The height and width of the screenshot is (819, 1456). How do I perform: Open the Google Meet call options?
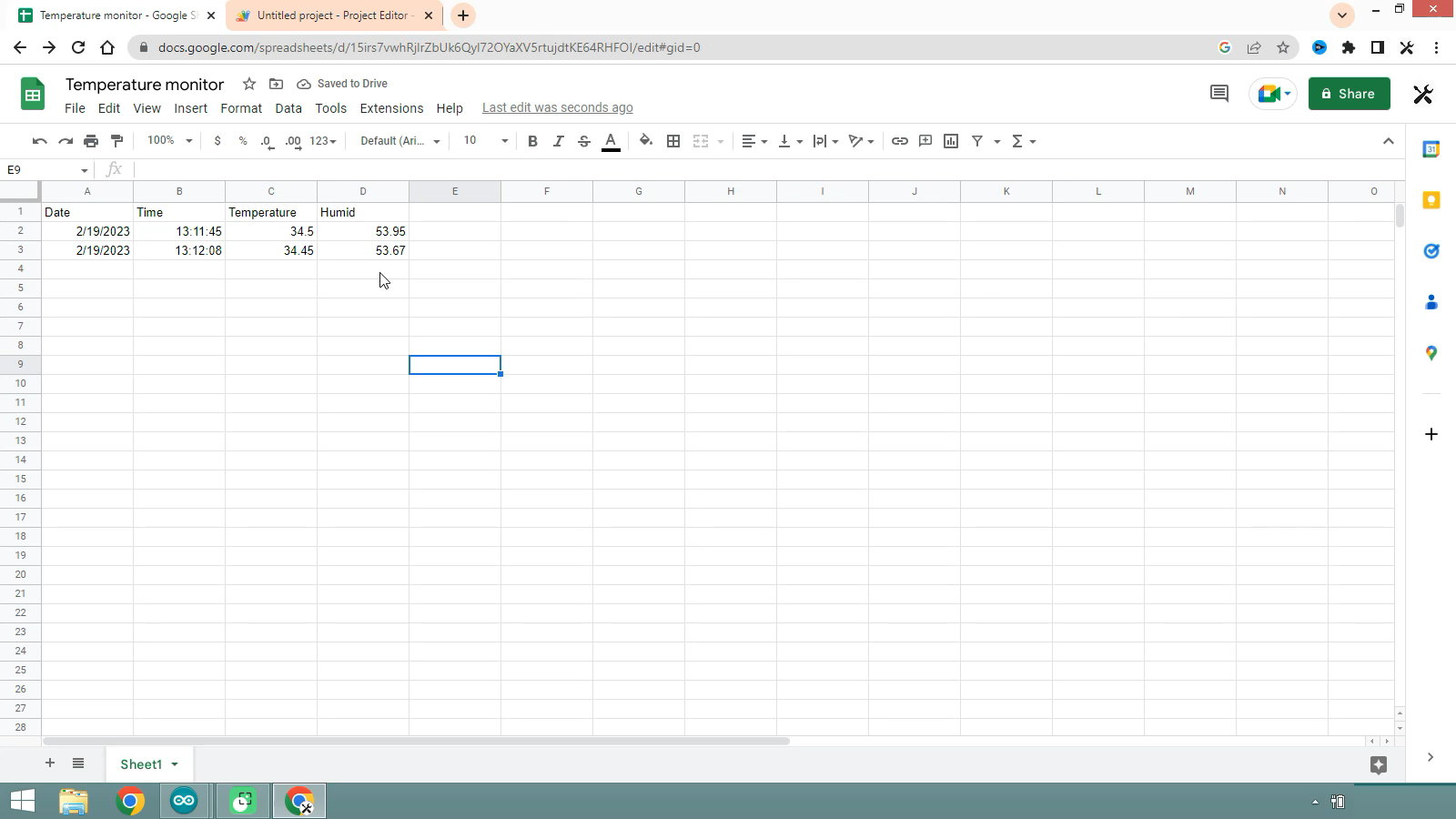click(1272, 94)
